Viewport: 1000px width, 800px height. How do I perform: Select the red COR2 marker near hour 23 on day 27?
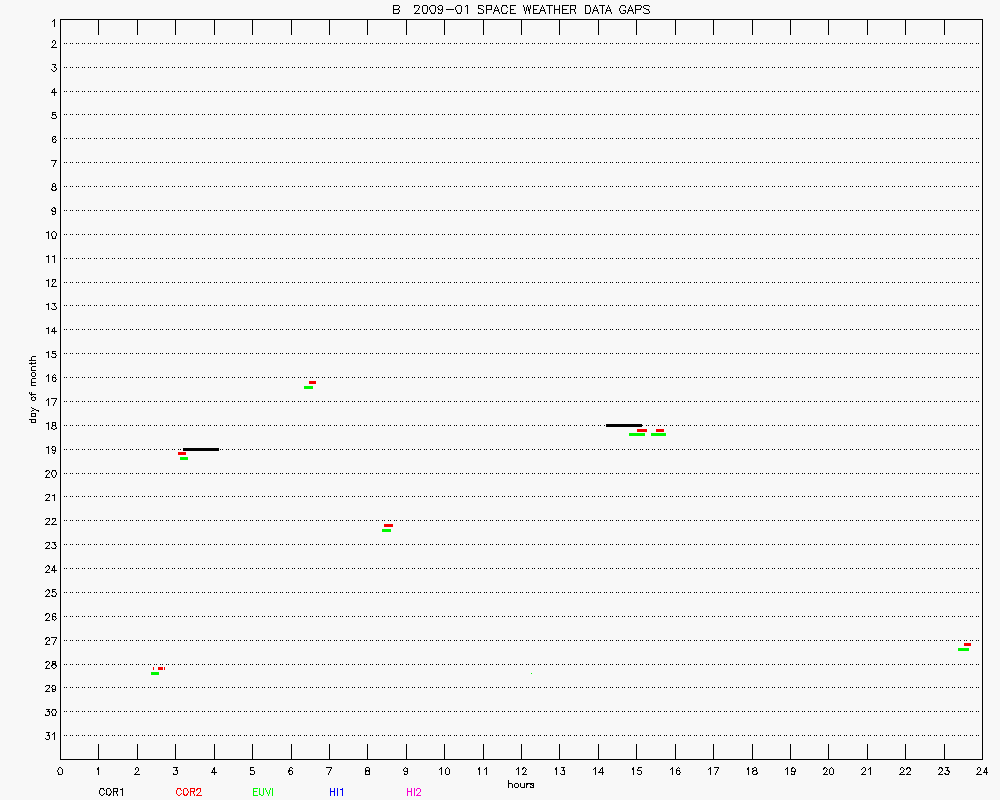click(x=967, y=644)
